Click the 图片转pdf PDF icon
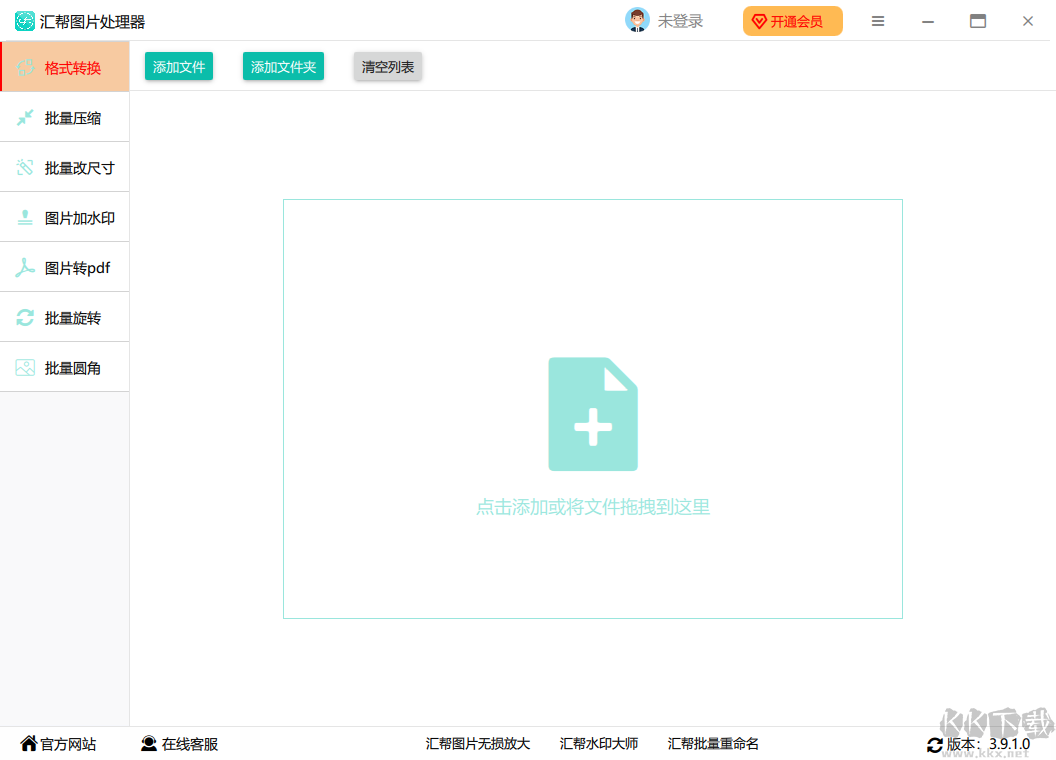This screenshot has width=1056, height=760. click(25, 267)
